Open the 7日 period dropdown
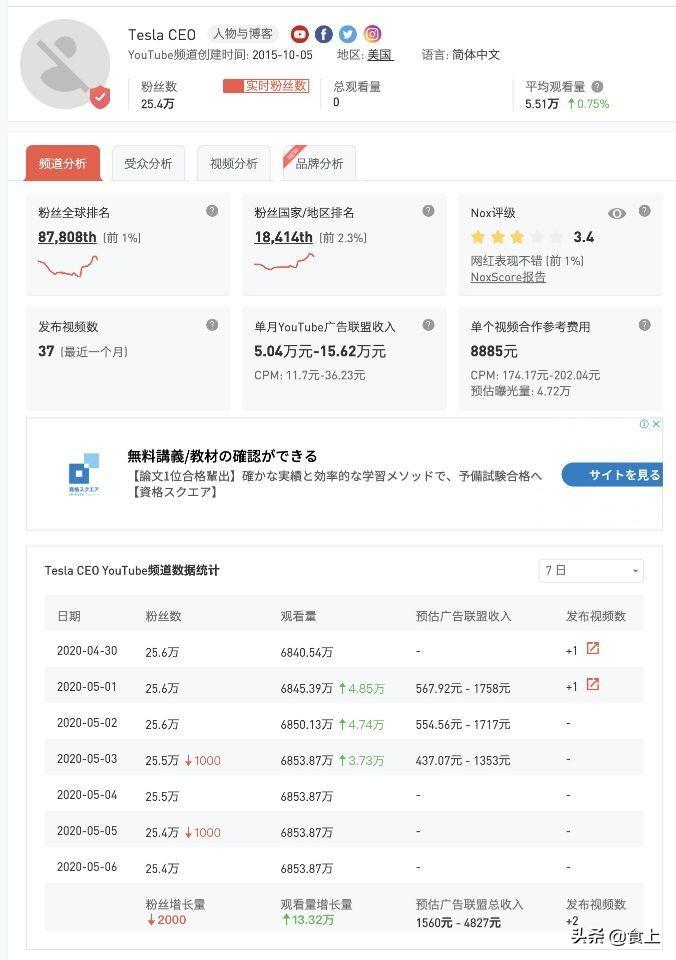Screen dimensions: 676x960 (x=591, y=571)
